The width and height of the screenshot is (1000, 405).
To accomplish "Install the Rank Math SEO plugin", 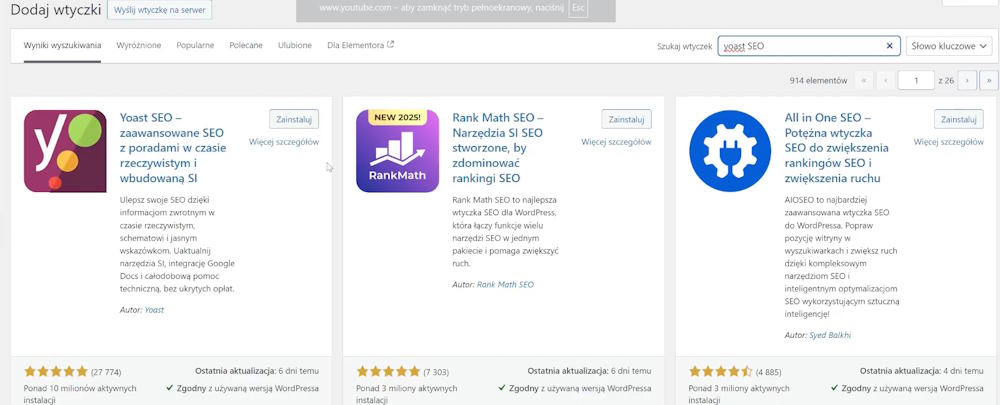I will click(626, 119).
